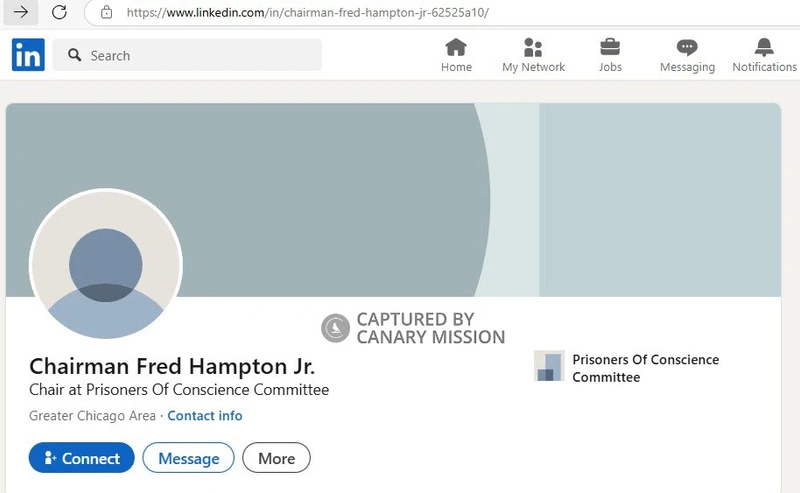Click the Jobs label in navigation
Viewport: 800px width, 493px height.
pyautogui.click(x=610, y=67)
